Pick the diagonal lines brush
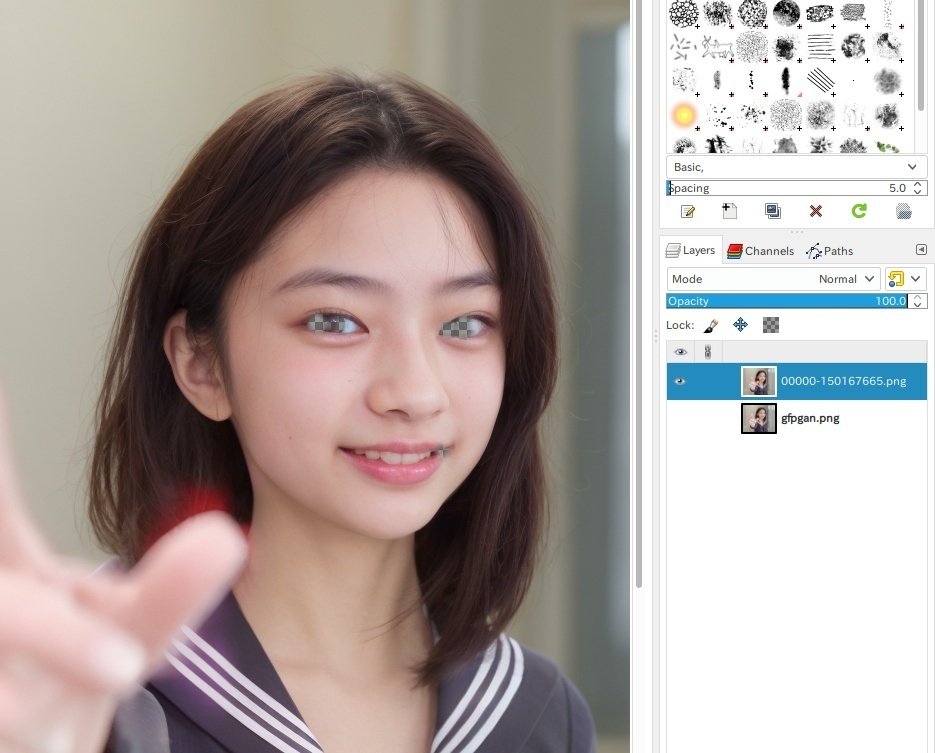This screenshot has width=935, height=753. [821, 80]
